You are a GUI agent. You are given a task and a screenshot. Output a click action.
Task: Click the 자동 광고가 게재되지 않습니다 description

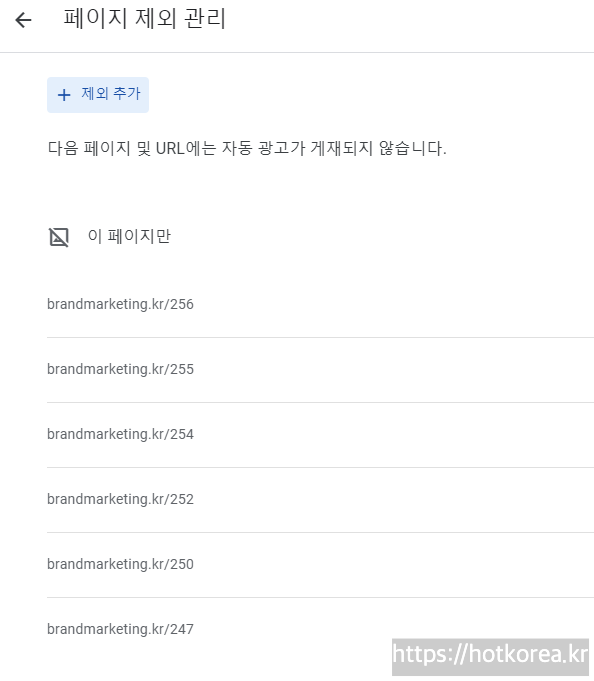247,149
